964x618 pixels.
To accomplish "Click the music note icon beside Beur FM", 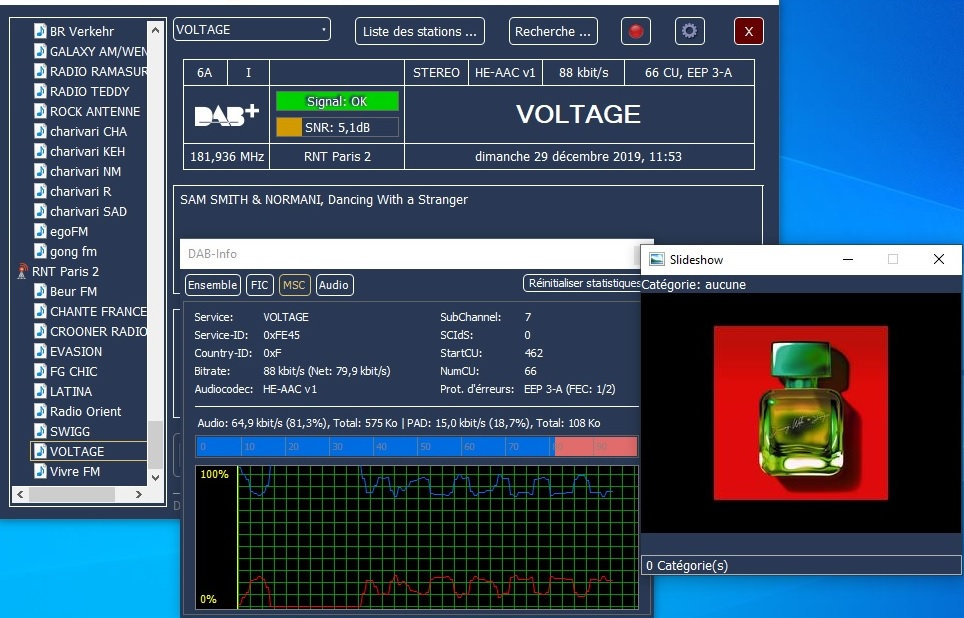I will pos(40,291).
